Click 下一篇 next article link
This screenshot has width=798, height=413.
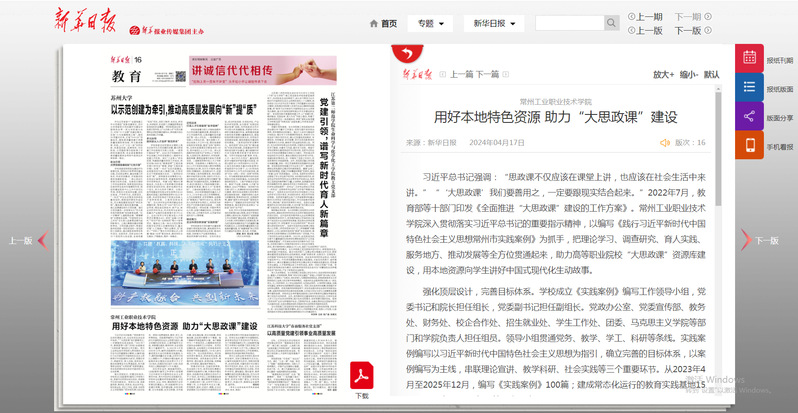[487, 74]
